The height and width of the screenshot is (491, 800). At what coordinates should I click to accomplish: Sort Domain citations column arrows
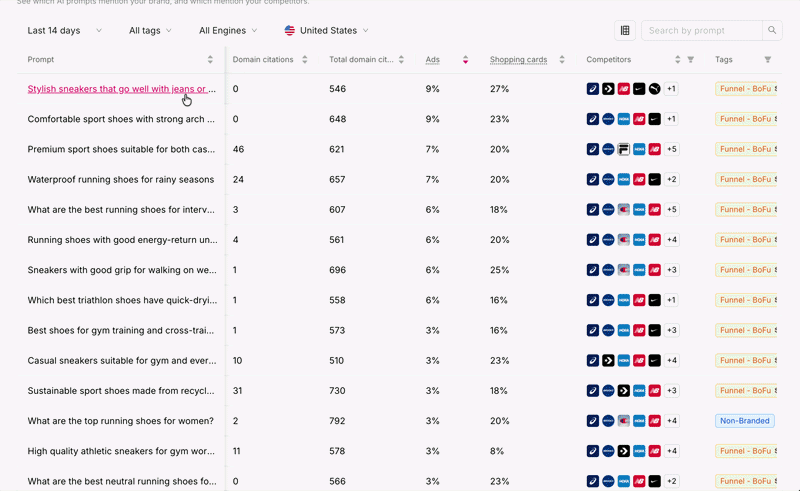pos(305,60)
